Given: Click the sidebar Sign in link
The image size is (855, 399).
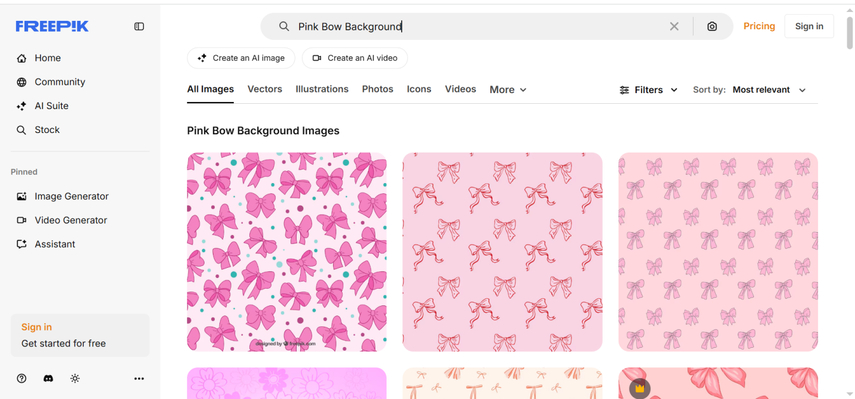Looking at the screenshot, I should 37,327.
